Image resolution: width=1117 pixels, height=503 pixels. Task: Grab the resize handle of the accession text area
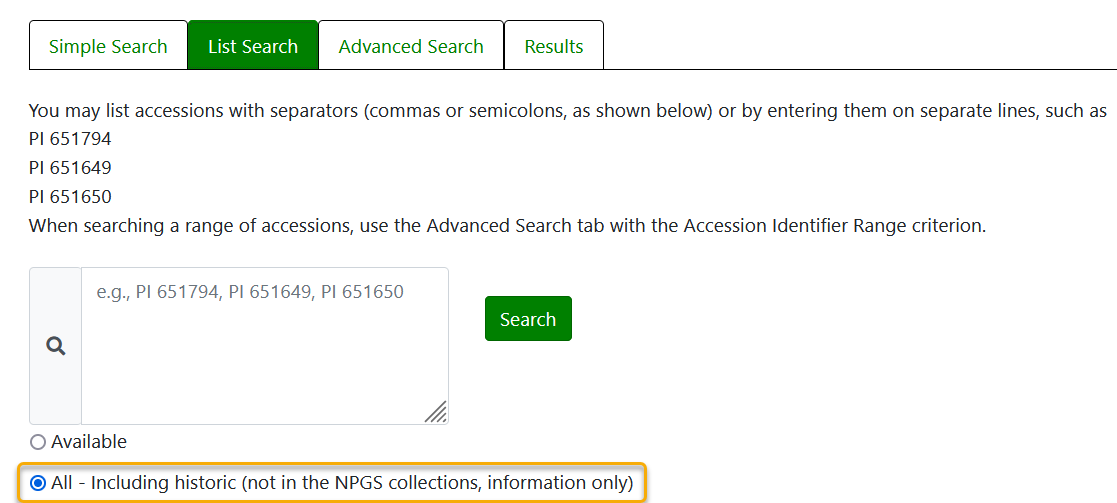(436, 412)
